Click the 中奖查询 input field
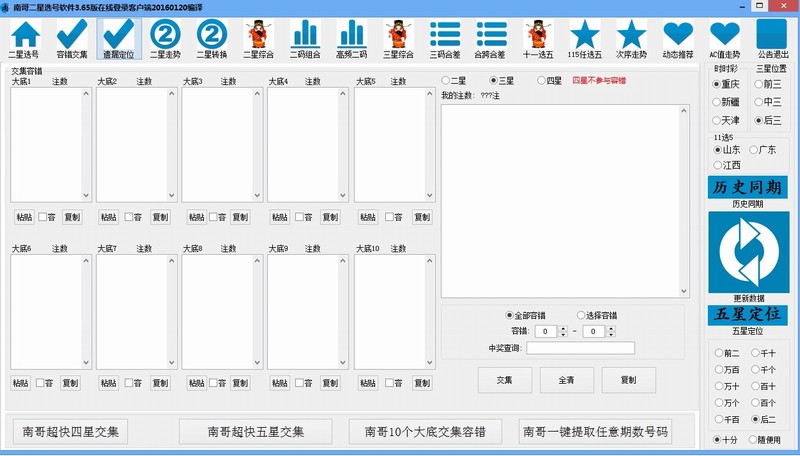 pos(580,348)
